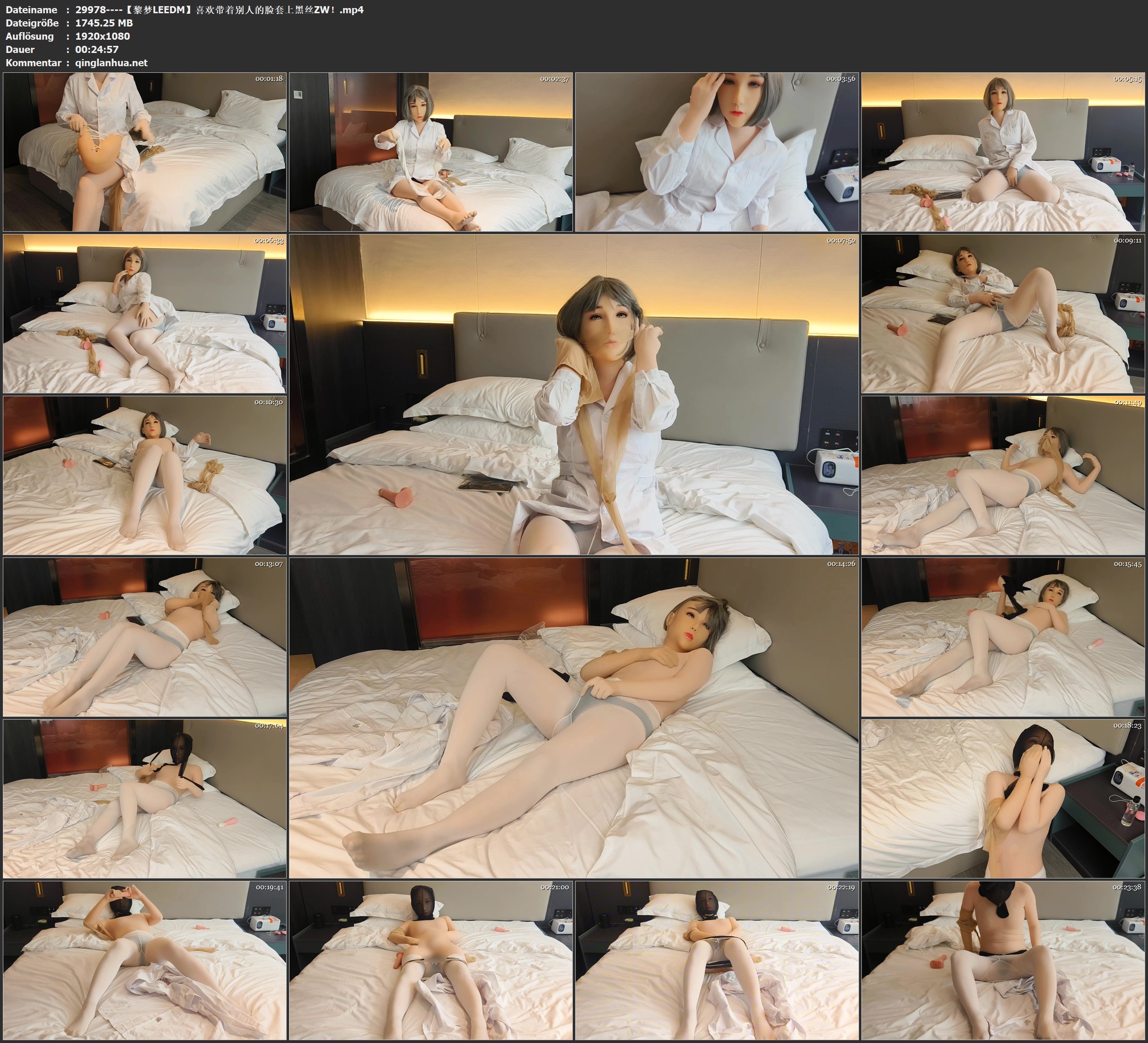Click the large thumbnail timestamped 00:07:52
1148x1043 pixels.
(x=573, y=394)
